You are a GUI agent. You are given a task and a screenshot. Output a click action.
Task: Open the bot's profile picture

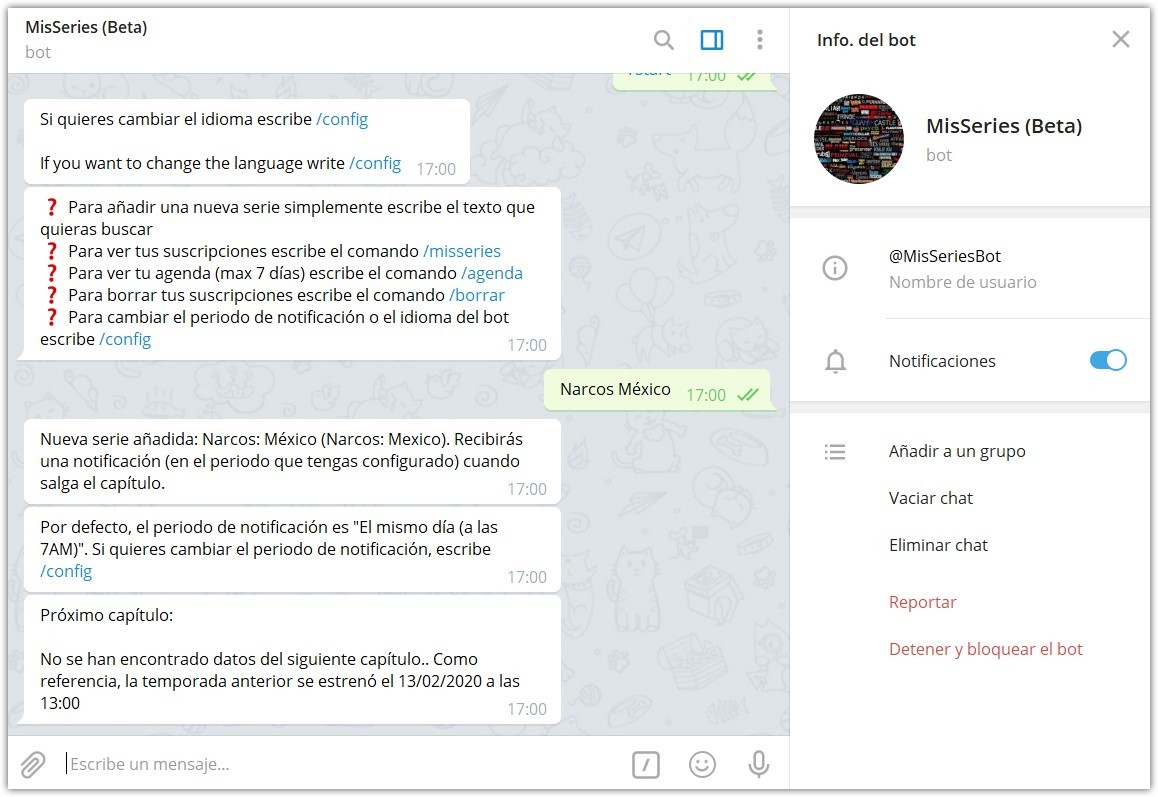click(859, 139)
